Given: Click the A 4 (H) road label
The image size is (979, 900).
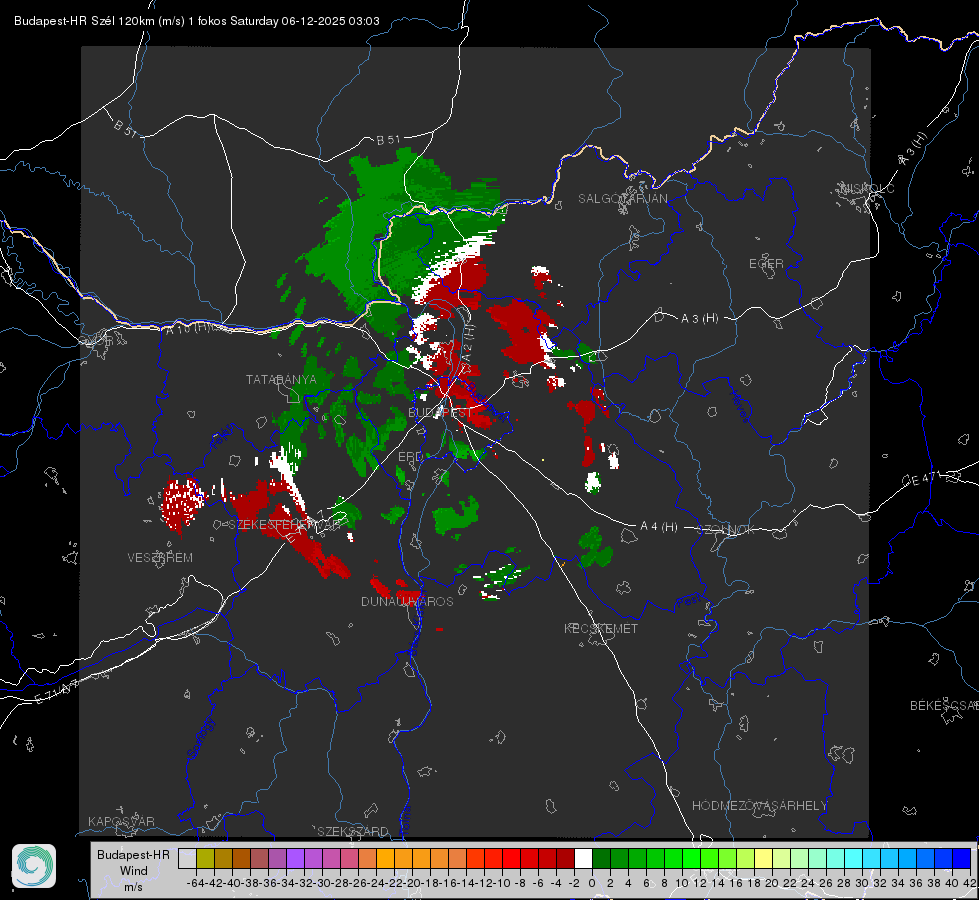Looking at the screenshot, I should point(659,527).
